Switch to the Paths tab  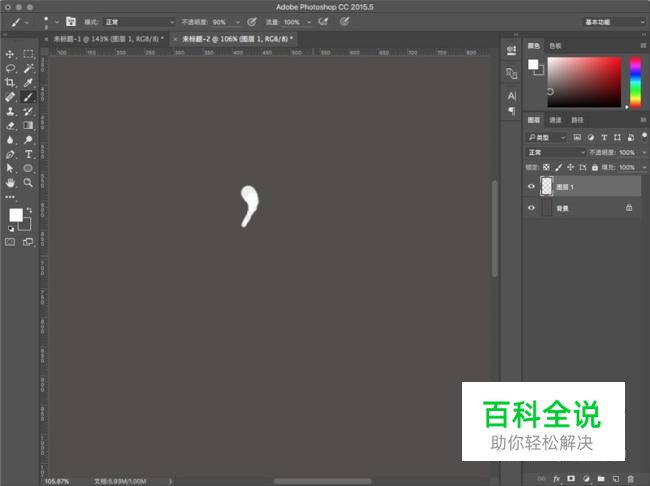pos(577,120)
